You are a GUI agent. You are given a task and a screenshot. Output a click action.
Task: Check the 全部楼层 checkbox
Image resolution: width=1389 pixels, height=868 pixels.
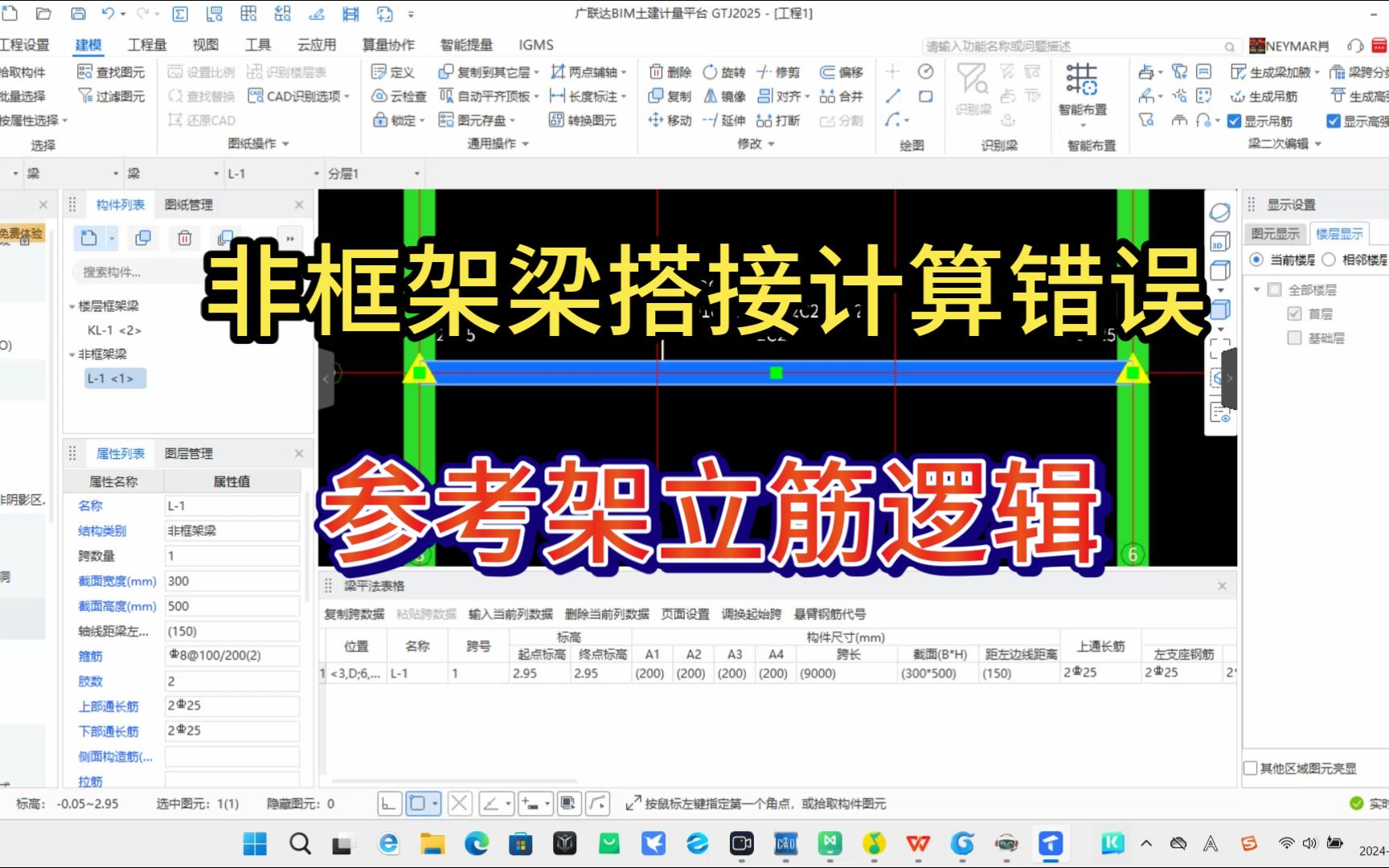click(1275, 290)
